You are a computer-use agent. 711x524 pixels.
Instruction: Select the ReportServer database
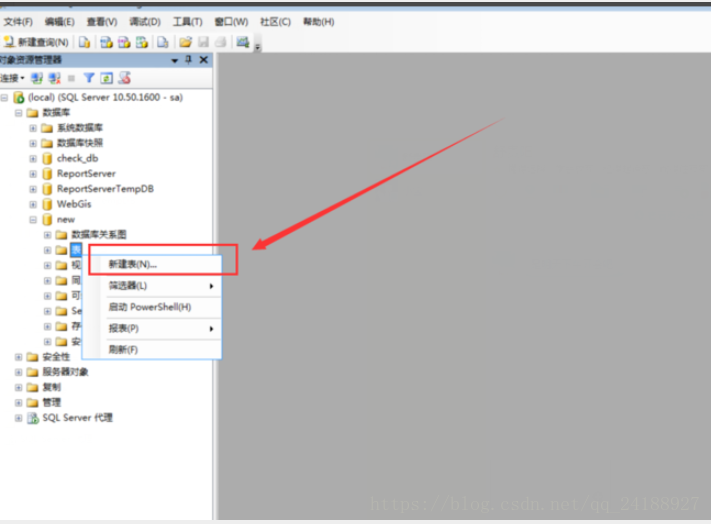coord(86,174)
